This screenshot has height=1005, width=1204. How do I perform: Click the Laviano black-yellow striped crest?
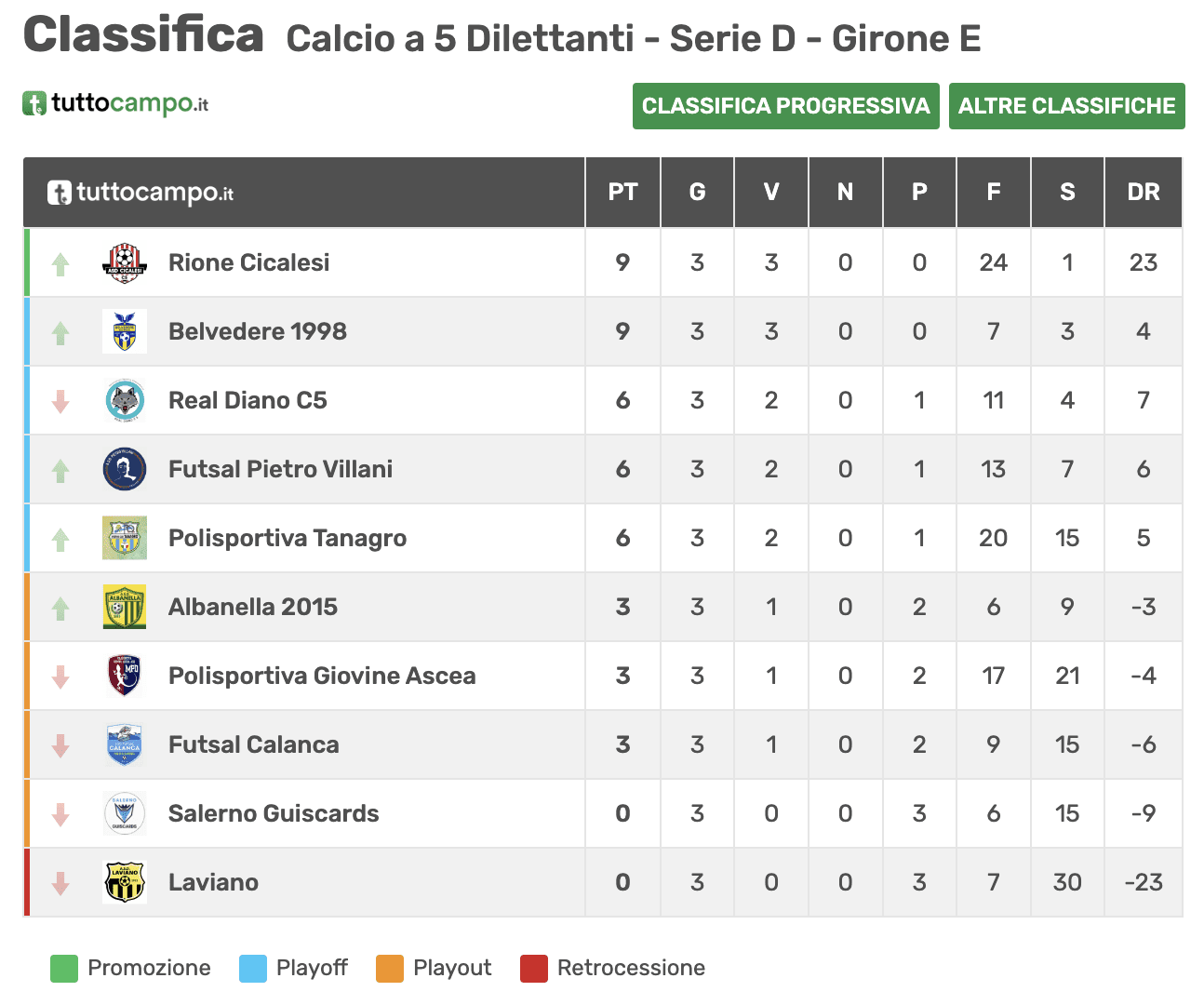point(125,883)
